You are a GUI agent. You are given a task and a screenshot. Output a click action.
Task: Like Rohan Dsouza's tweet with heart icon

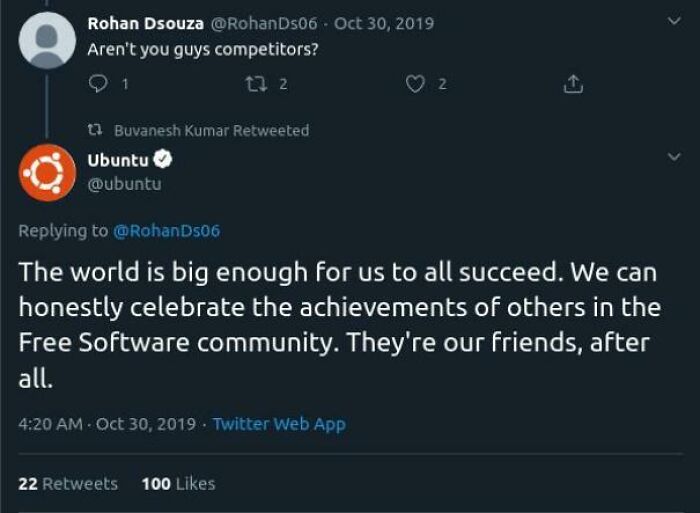coord(415,86)
